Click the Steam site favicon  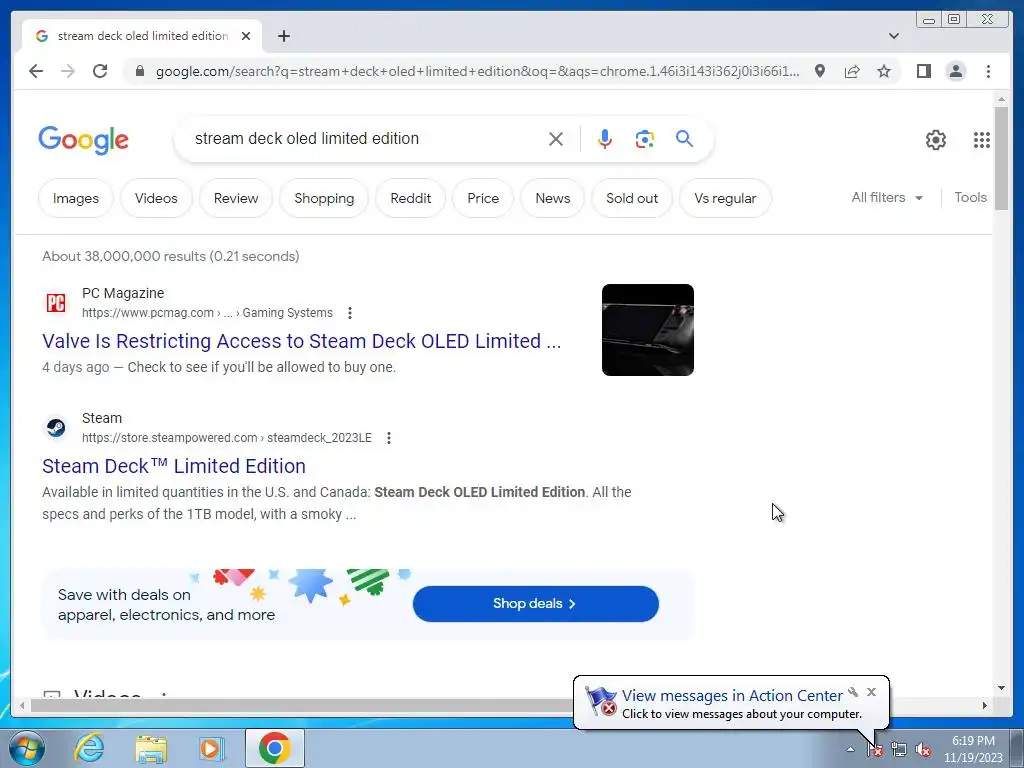[x=56, y=428]
